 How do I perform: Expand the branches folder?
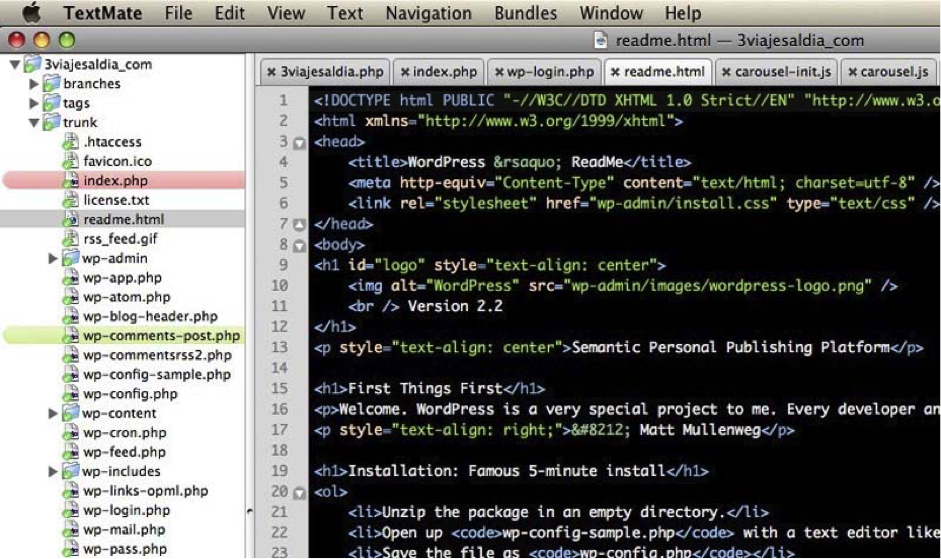click(34, 83)
